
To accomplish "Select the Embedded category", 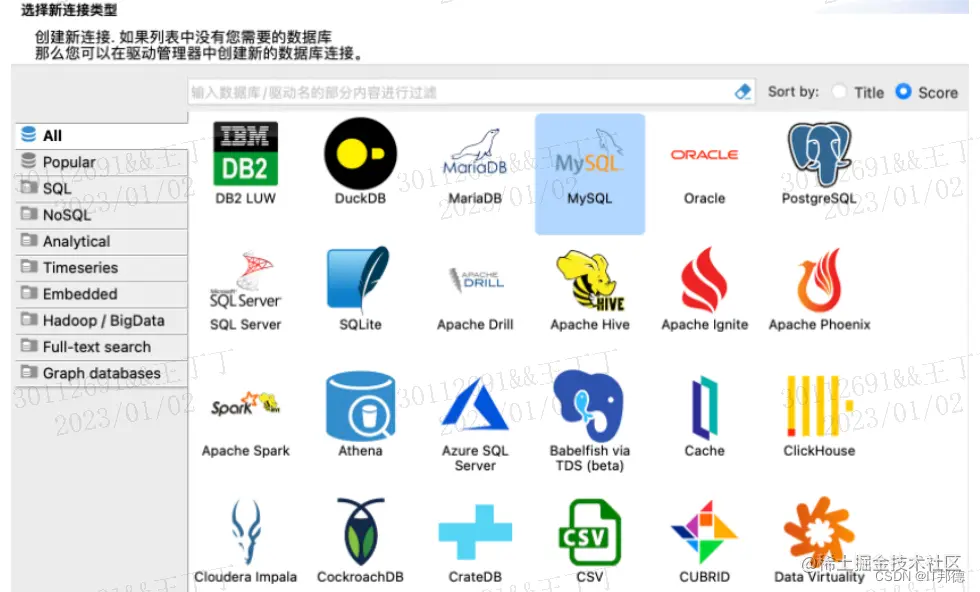I will coord(101,293).
